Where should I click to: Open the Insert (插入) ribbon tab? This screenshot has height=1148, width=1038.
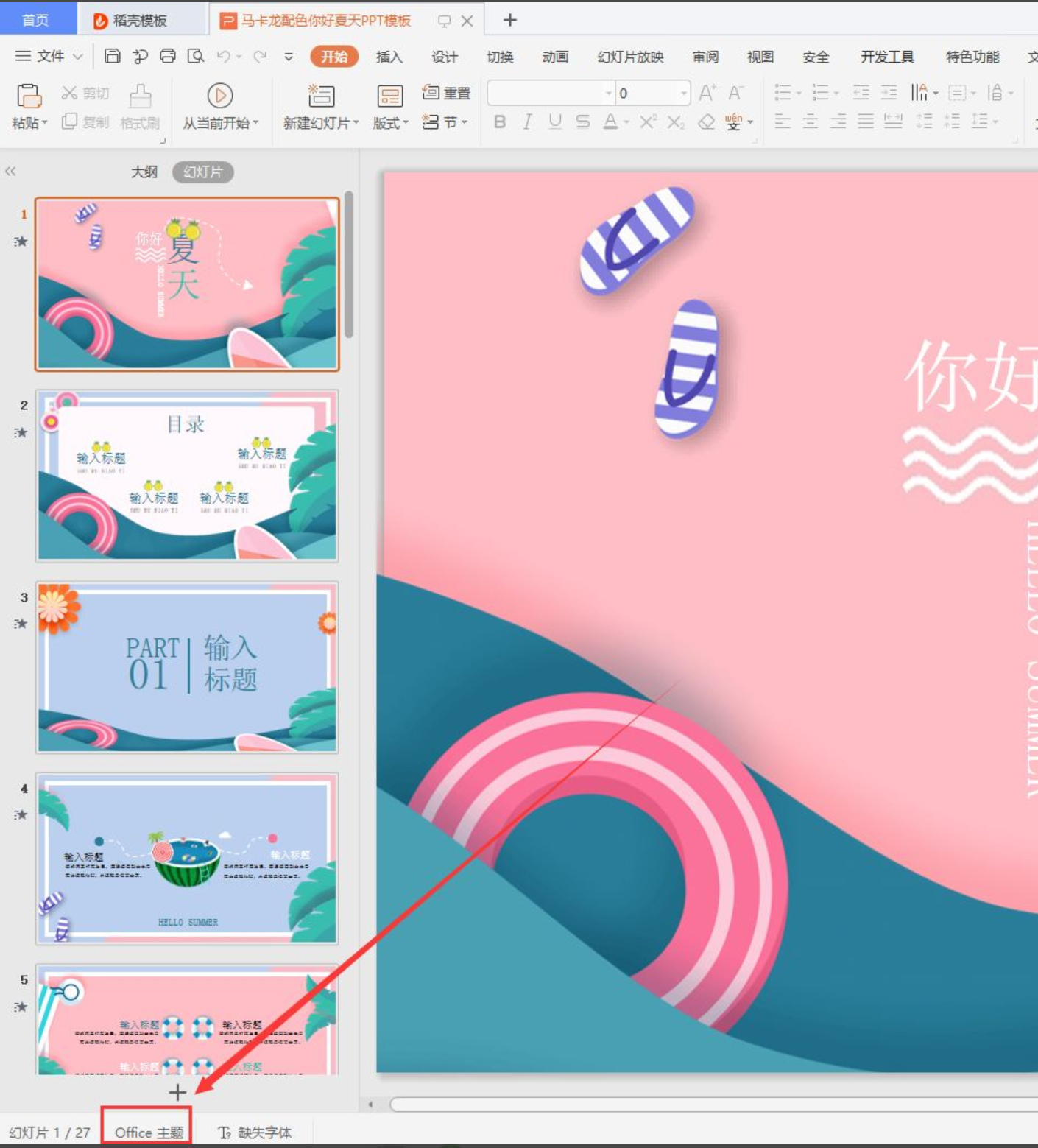pyautogui.click(x=389, y=57)
